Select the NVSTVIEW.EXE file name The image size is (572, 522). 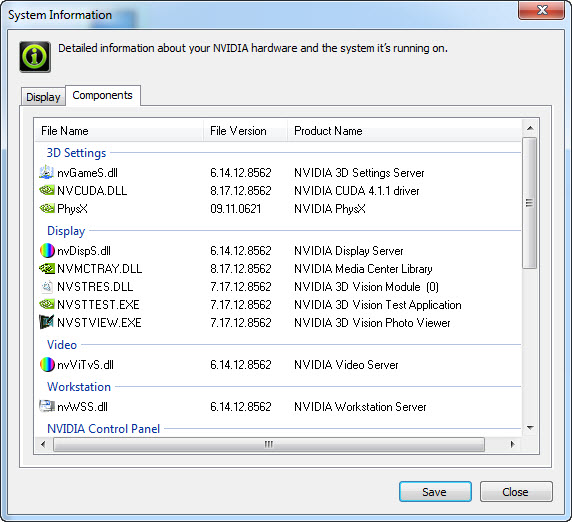[99, 322]
